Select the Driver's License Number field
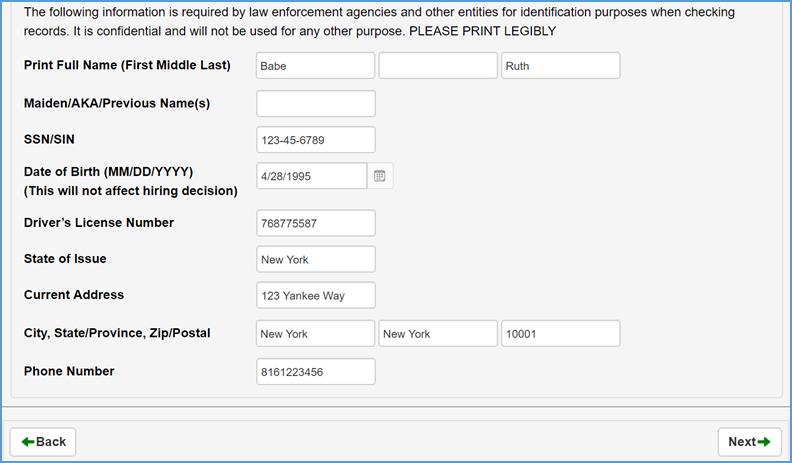Viewport: 792px width, 463px height. [315, 223]
